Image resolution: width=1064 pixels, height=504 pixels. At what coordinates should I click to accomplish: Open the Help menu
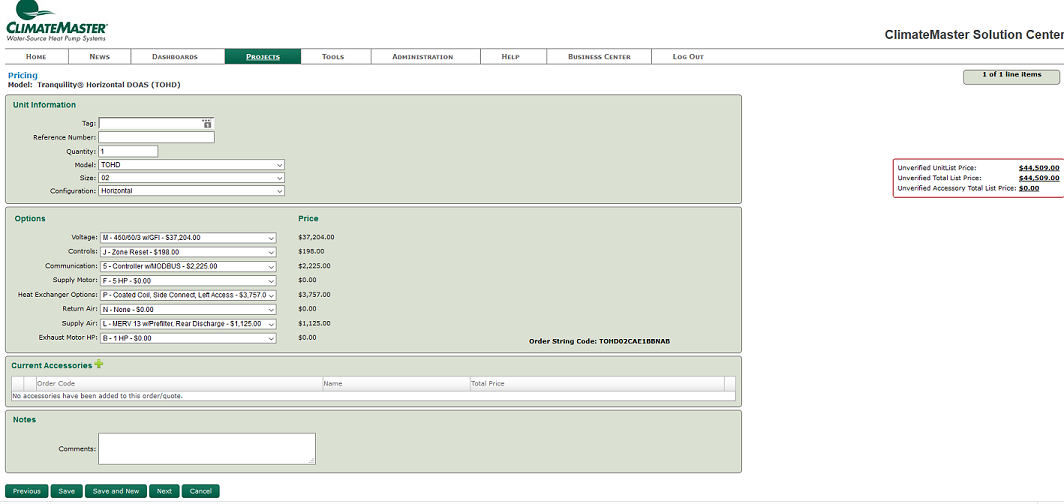[x=510, y=57]
